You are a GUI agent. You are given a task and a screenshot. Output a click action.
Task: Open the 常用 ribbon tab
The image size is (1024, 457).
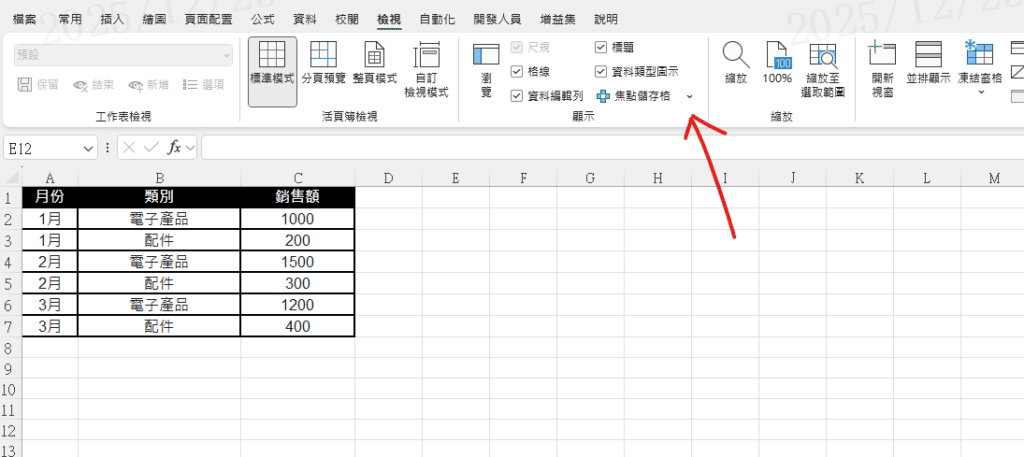[70, 19]
